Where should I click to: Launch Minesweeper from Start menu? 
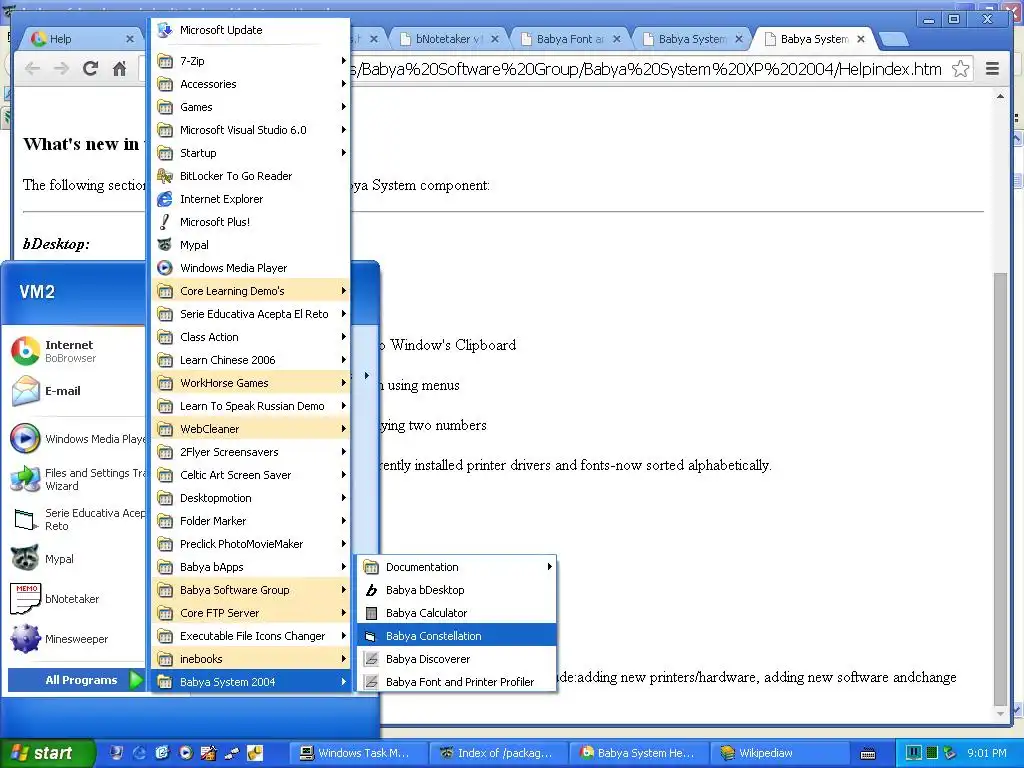pos(76,639)
